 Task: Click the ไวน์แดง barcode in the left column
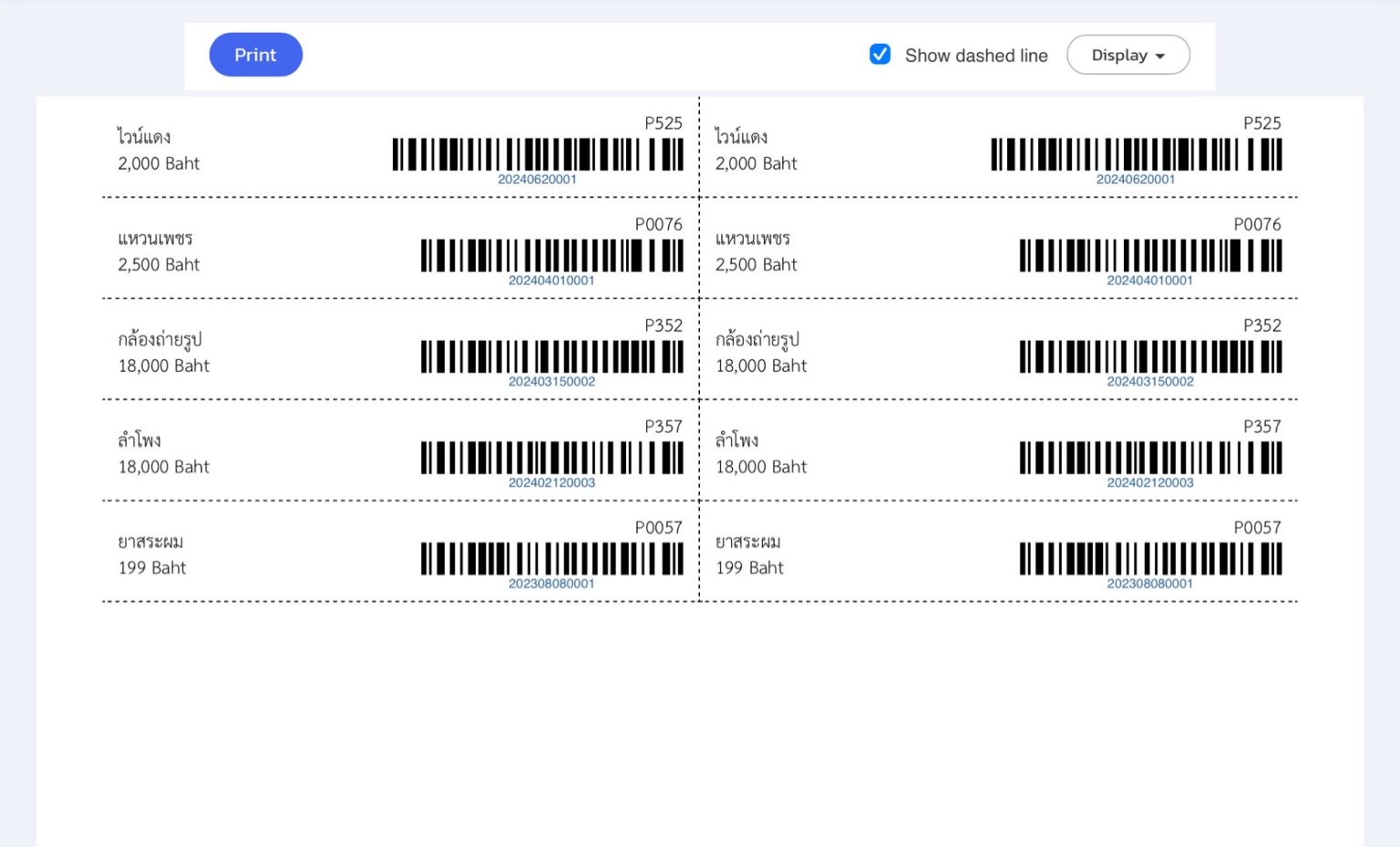click(x=538, y=153)
